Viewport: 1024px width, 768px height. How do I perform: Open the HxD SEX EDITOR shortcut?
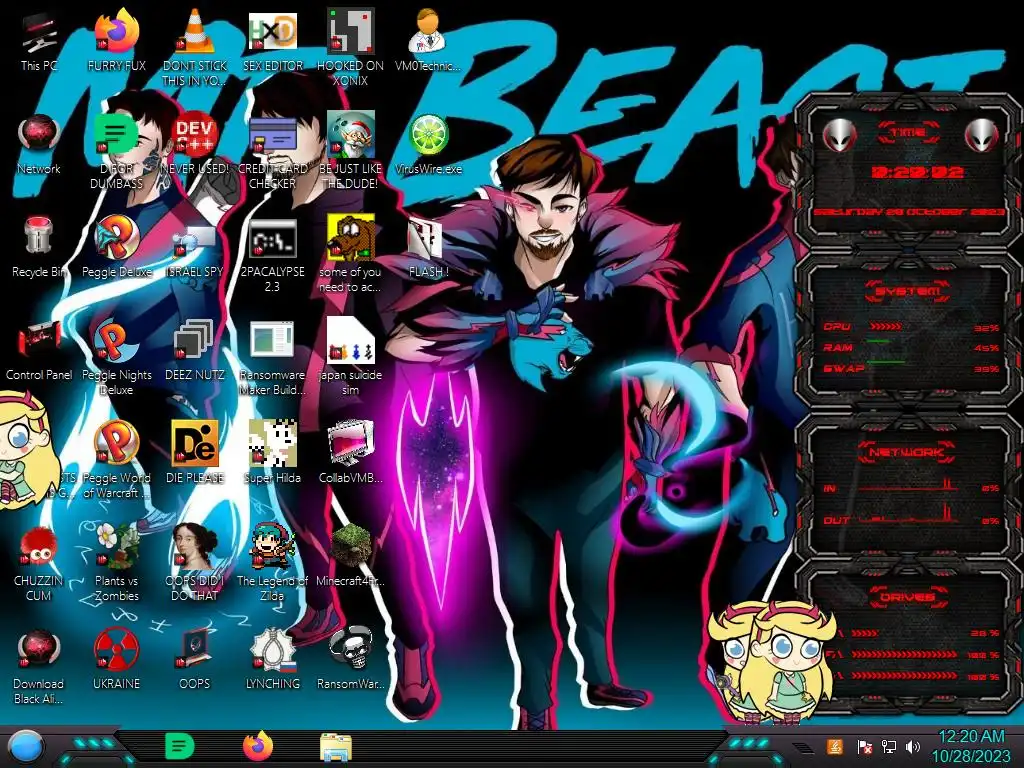click(x=272, y=40)
